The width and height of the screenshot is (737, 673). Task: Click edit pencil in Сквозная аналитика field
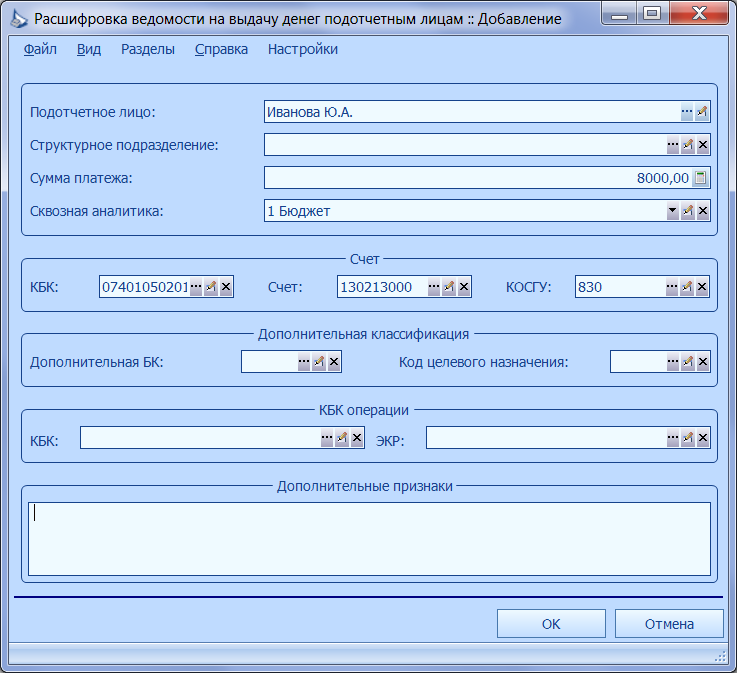(x=688, y=211)
